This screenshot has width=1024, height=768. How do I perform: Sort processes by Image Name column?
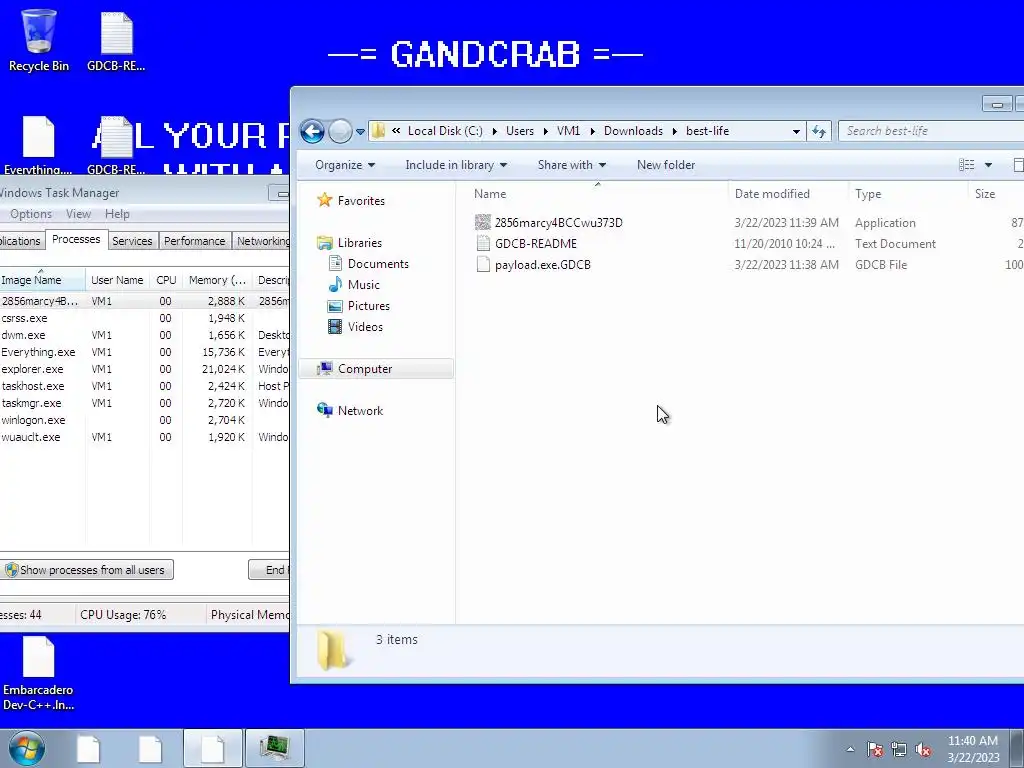point(42,280)
